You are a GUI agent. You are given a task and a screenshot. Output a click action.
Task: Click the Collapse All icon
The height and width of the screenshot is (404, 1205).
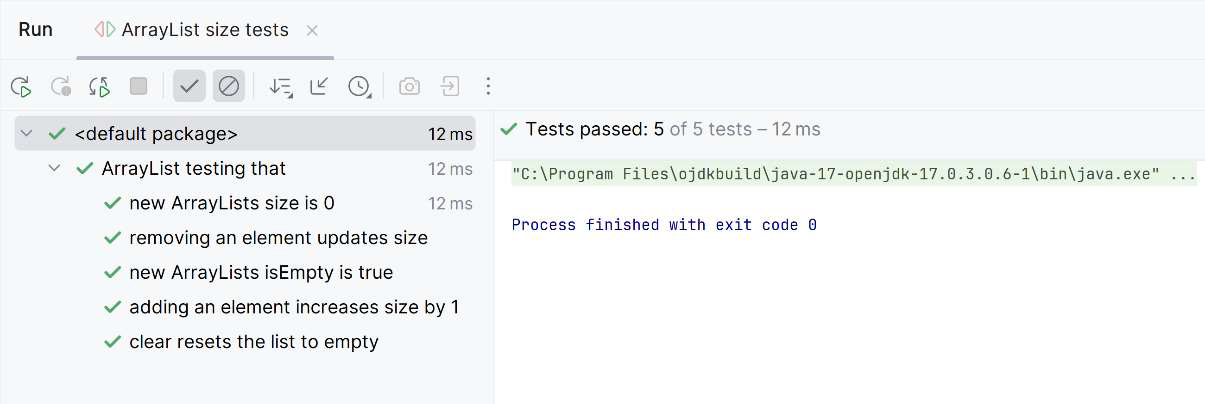tap(319, 86)
